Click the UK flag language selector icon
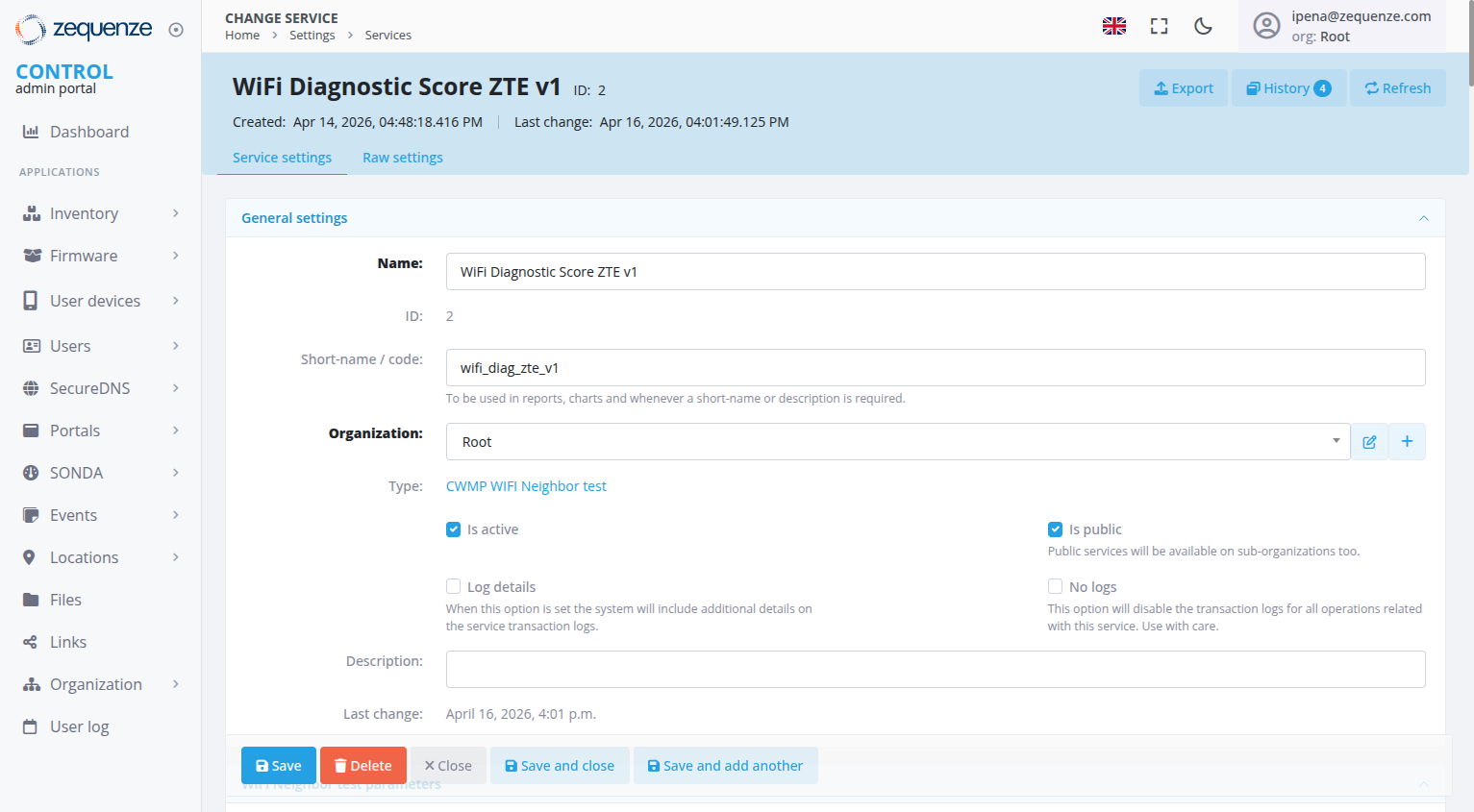The height and width of the screenshot is (812, 1474). 1113,26
